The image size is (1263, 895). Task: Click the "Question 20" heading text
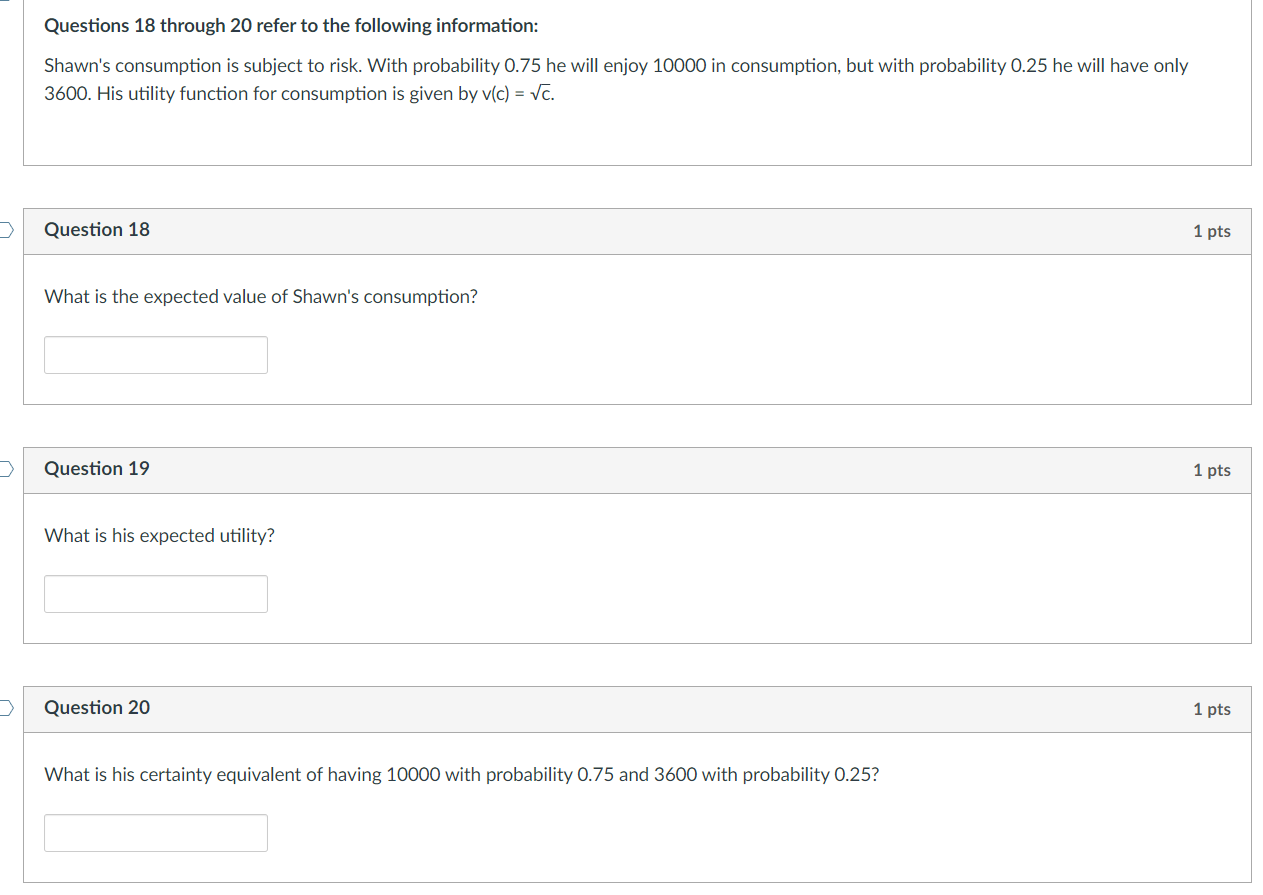pos(97,708)
